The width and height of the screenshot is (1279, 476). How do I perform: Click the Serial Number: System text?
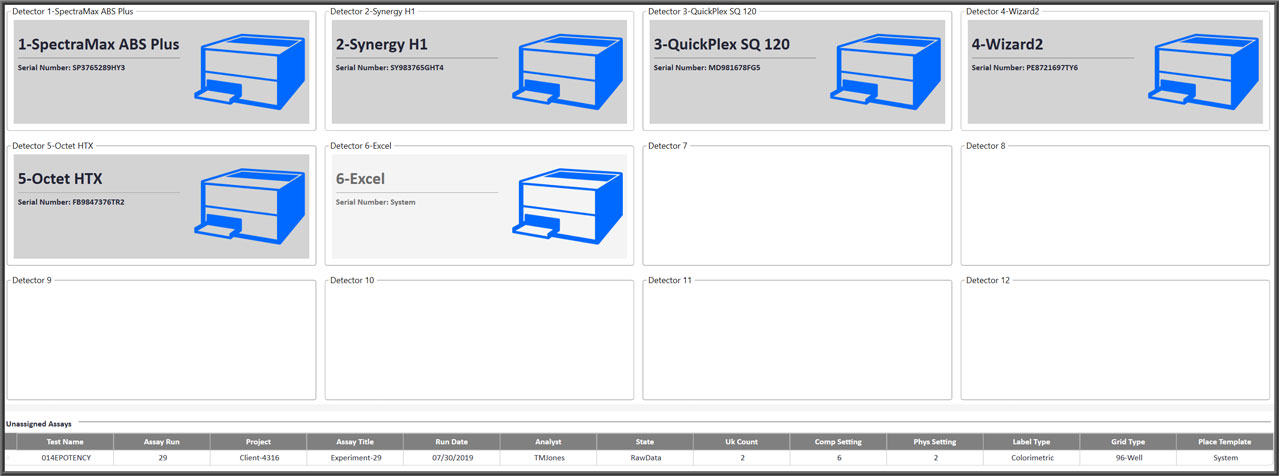(x=376, y=202)
